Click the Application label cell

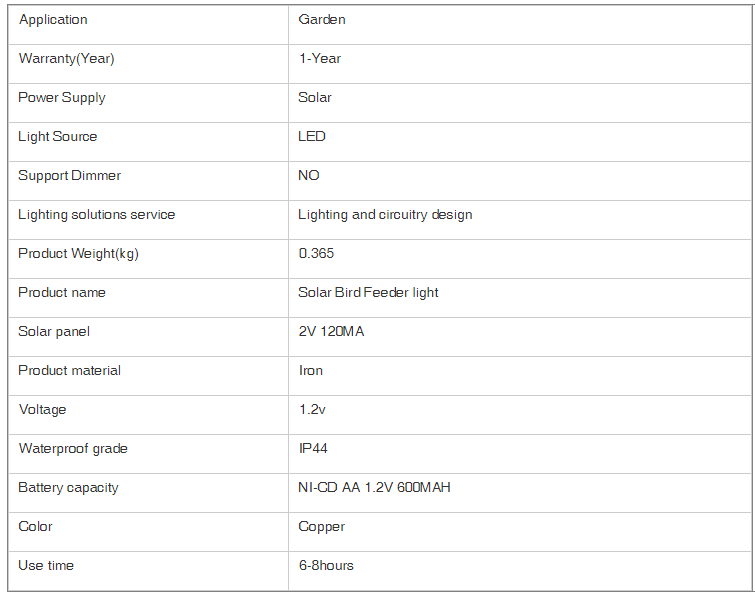[x=148, y=25]
